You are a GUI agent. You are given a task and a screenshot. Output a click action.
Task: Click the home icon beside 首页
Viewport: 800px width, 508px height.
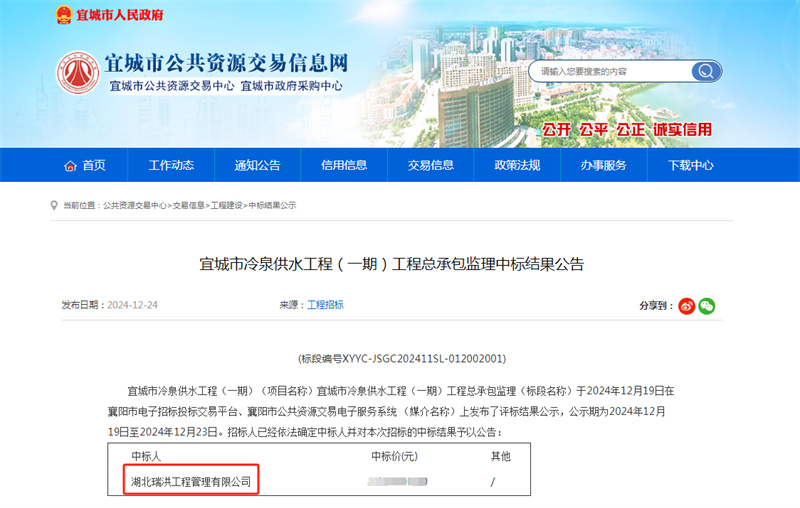[70, 166]
